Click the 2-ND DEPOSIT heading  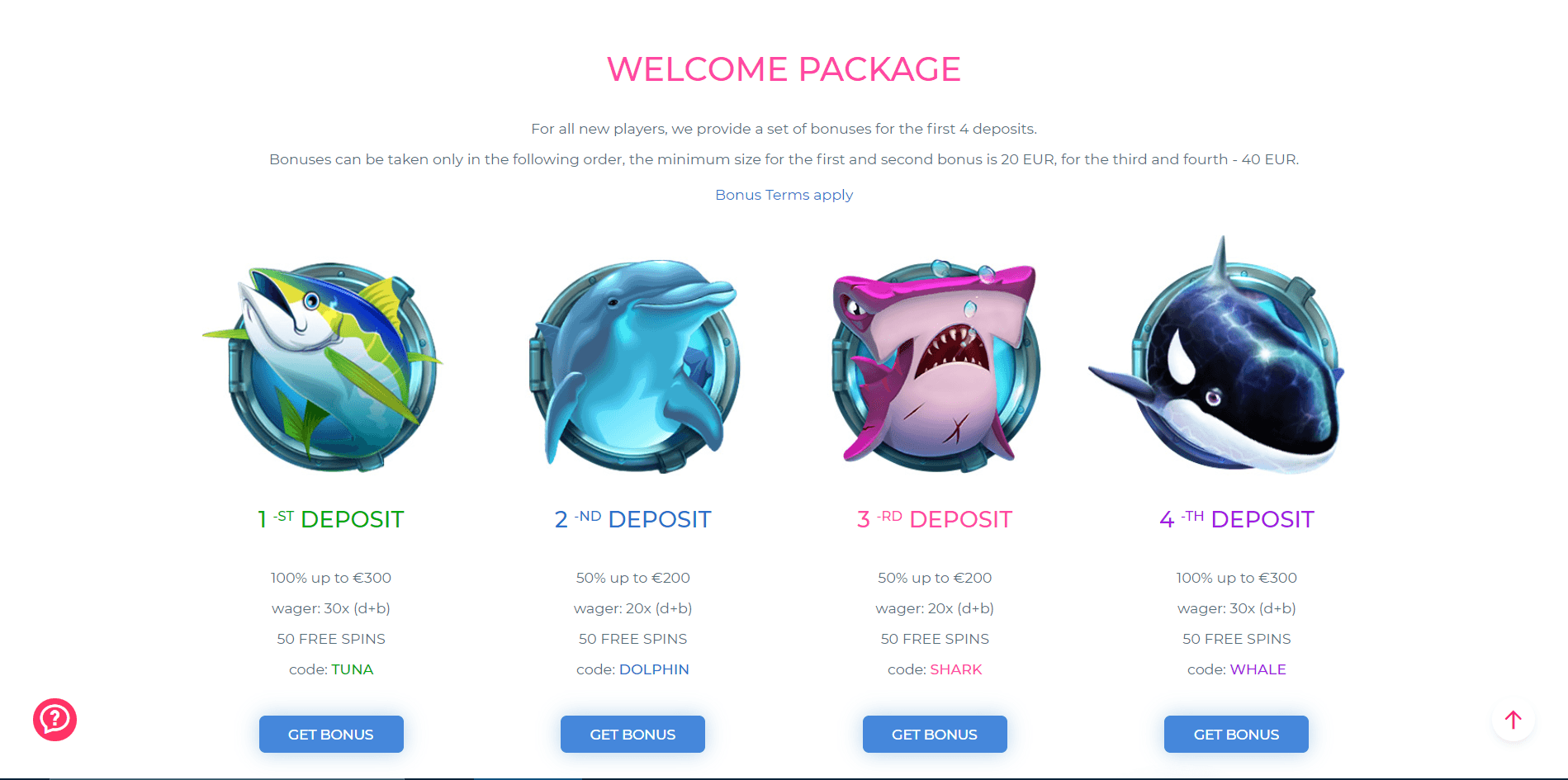click(x=632, y=519)
